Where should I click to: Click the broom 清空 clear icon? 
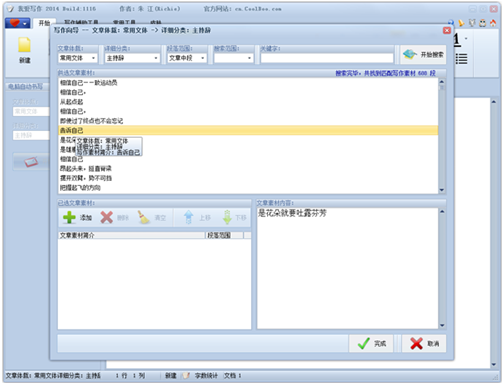144,218
